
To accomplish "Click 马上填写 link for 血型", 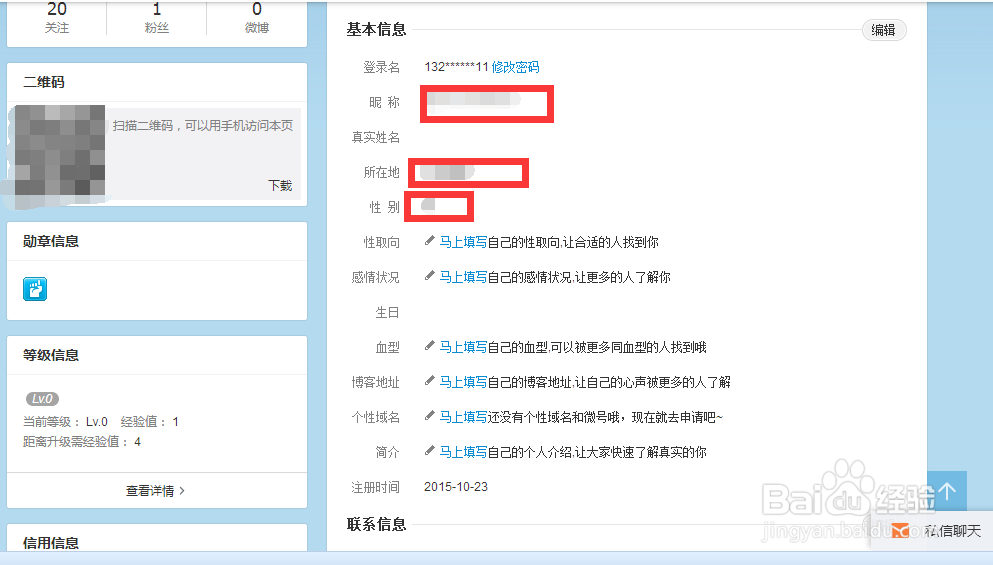I will point(463,347).
